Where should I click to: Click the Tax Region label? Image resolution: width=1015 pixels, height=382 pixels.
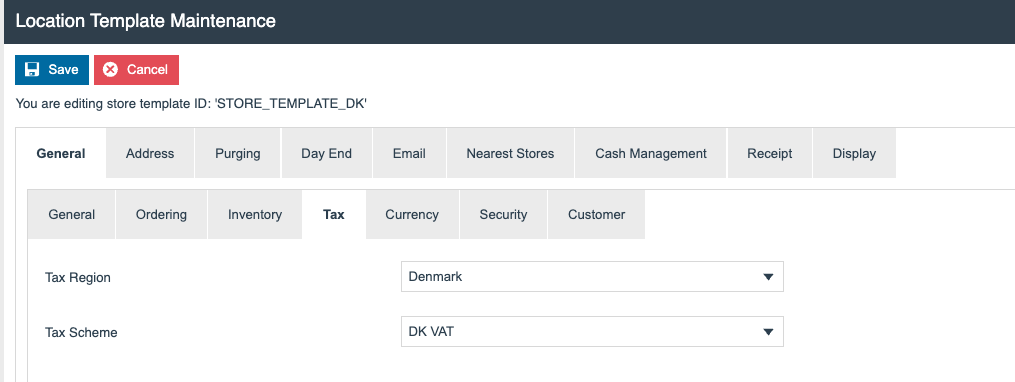coord(78,278)
